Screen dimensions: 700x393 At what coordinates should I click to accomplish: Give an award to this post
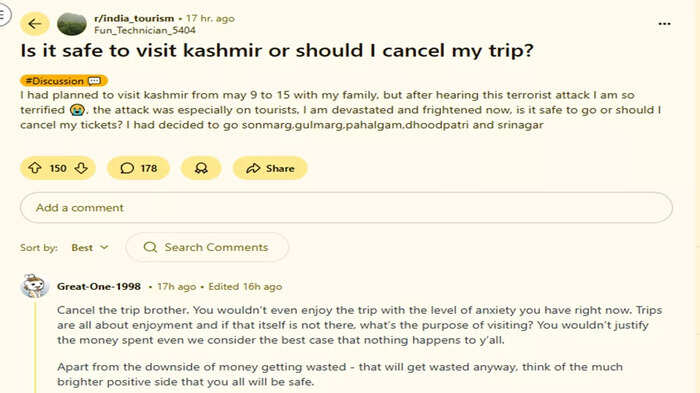(201, 168)
